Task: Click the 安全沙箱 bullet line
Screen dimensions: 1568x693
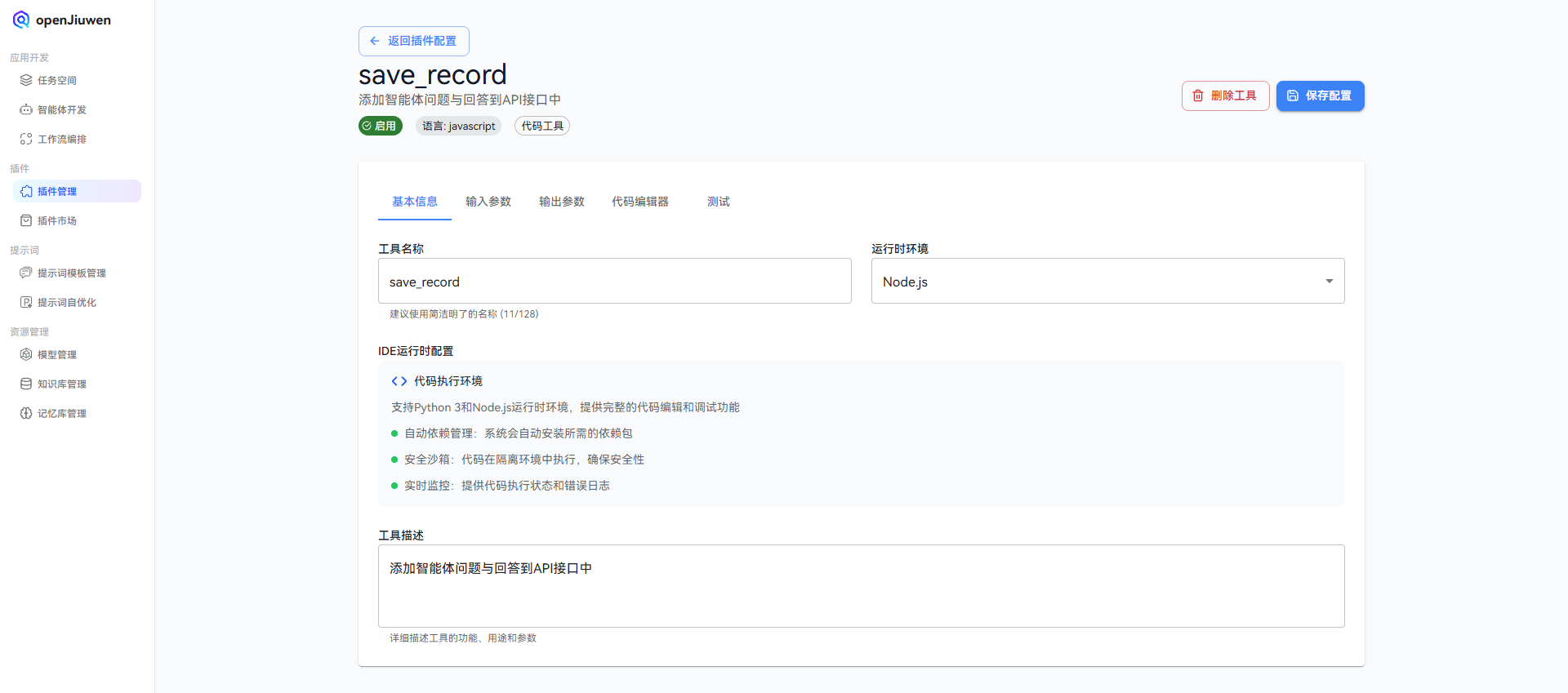Action: click(523, 460)
